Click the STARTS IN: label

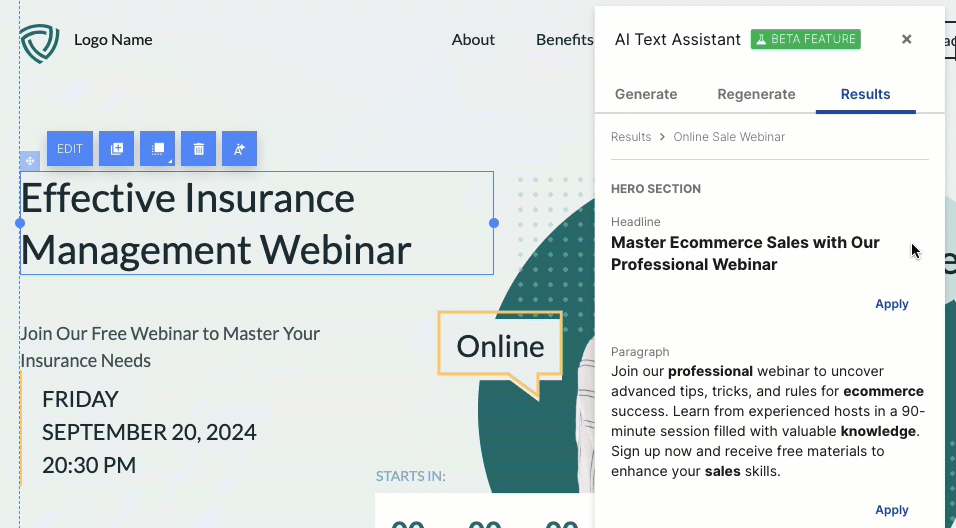tap(410, 476)
